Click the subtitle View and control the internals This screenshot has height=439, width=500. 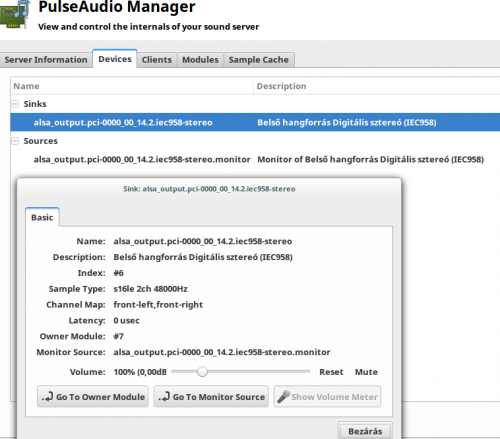(x=148, y=27)
